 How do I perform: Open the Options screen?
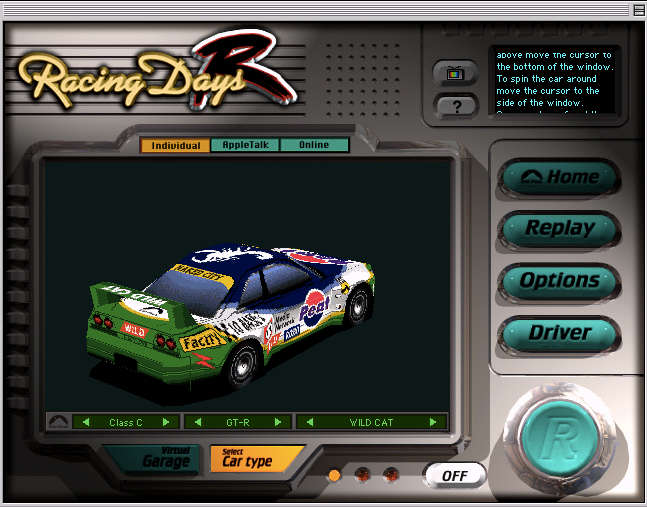pyautogui.click(x=559, y=281)
